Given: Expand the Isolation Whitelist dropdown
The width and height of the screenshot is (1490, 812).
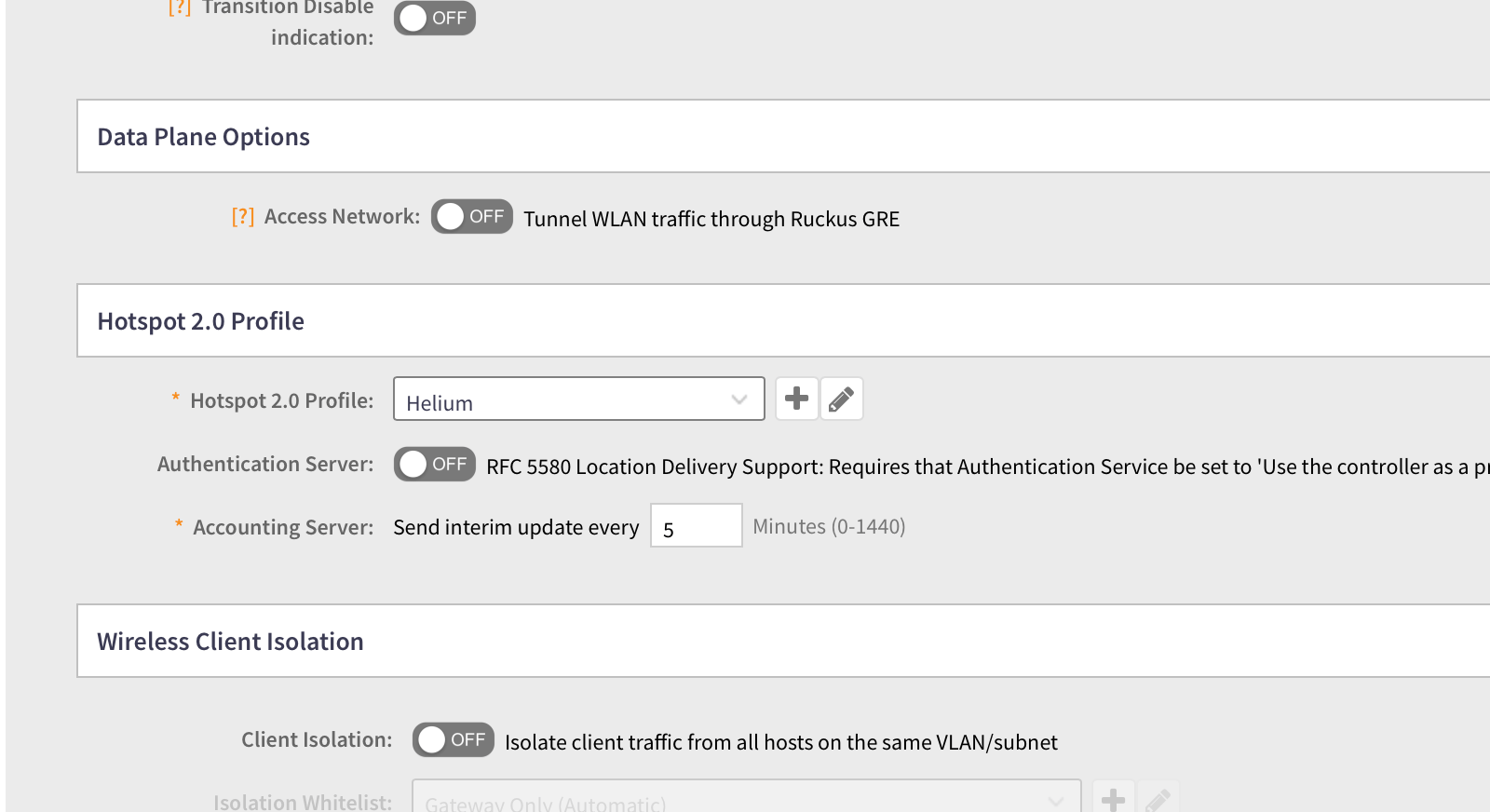Looking at the screenshot, I should click(x=746, y=799).
